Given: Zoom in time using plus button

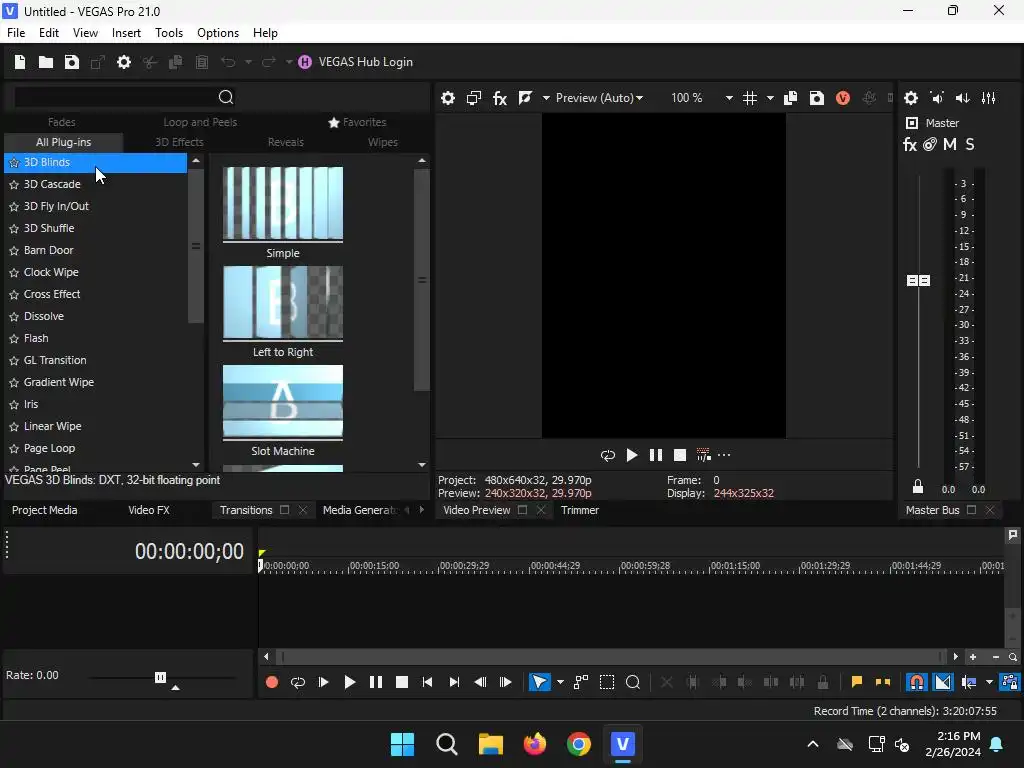Looking at the screenshot, I should (973, 657).
